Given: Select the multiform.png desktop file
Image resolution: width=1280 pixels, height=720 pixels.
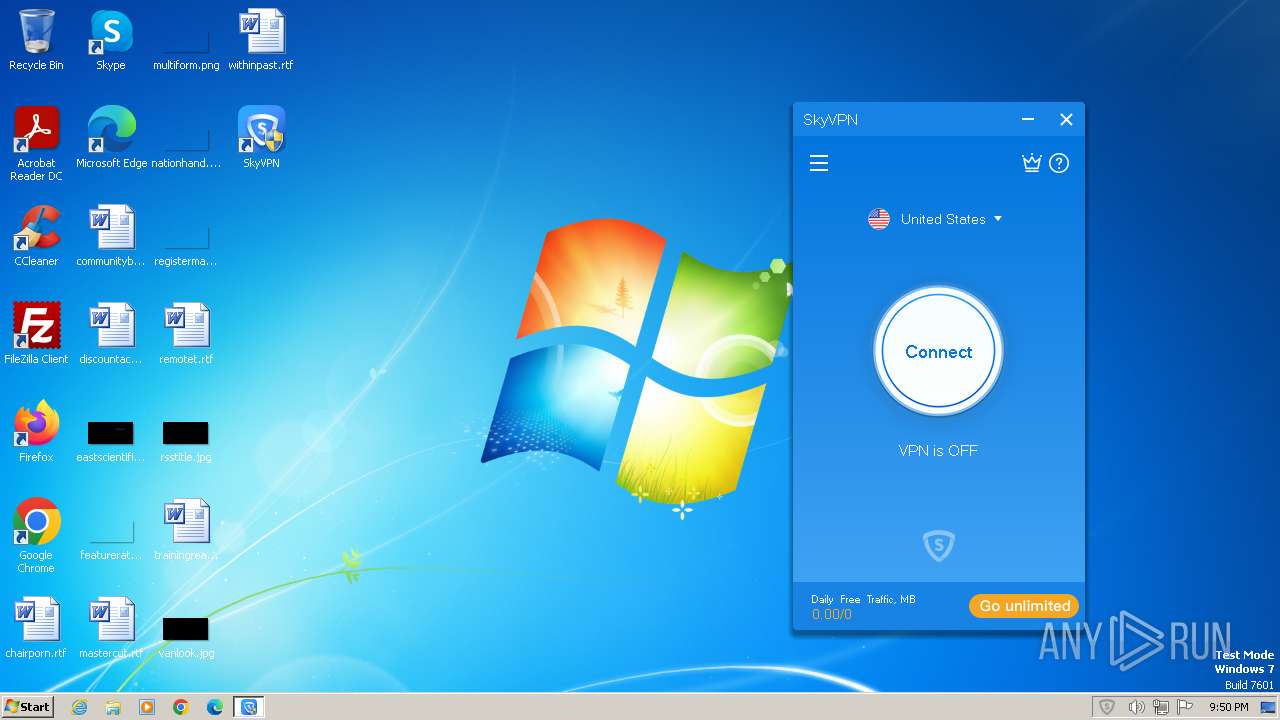Looking at the screenshot, I should (186, 50).
